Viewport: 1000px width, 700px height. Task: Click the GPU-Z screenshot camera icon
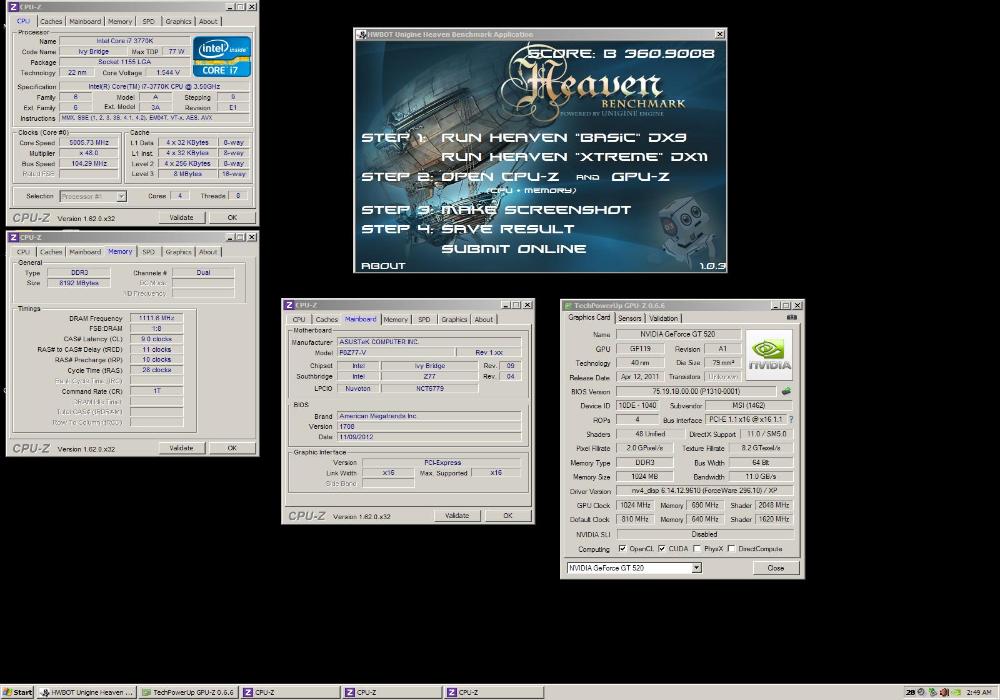pyautogui.click(x=791, y=317)
